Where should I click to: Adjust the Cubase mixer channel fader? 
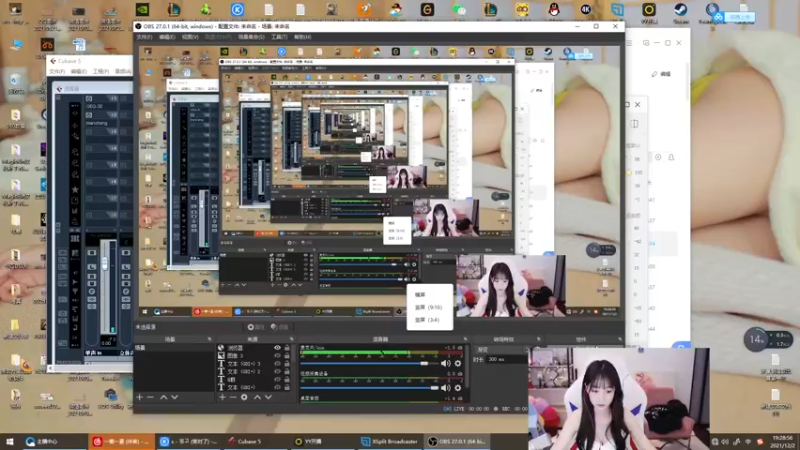pos(105,263)
